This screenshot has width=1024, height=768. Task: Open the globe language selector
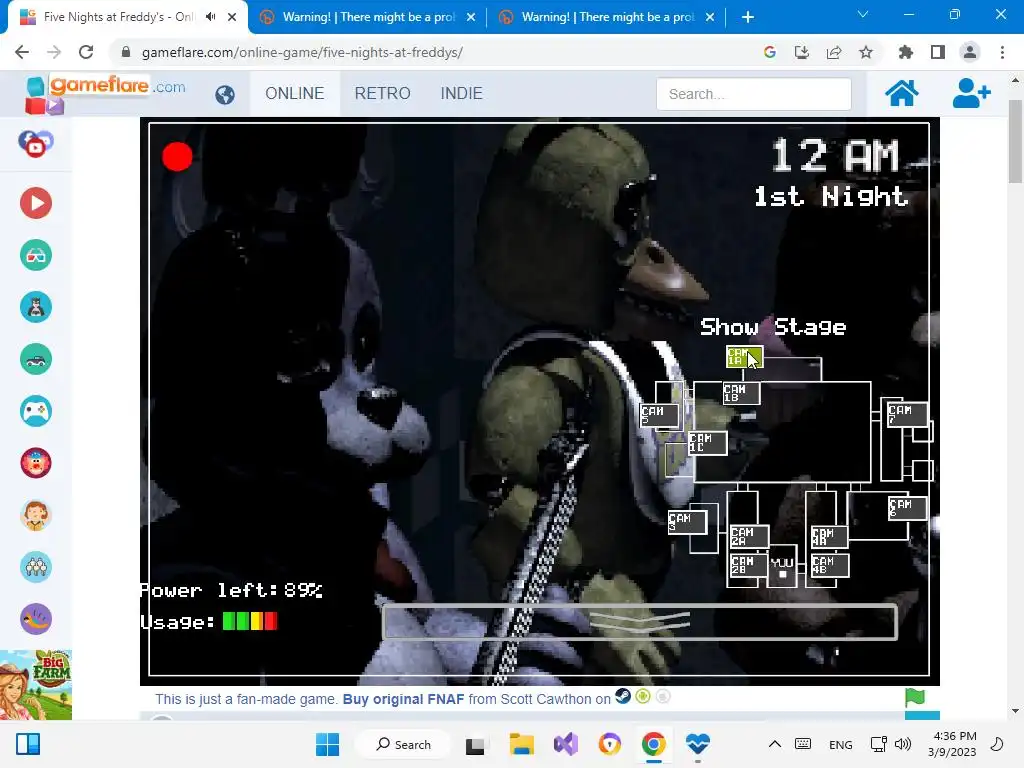(225, 95)
